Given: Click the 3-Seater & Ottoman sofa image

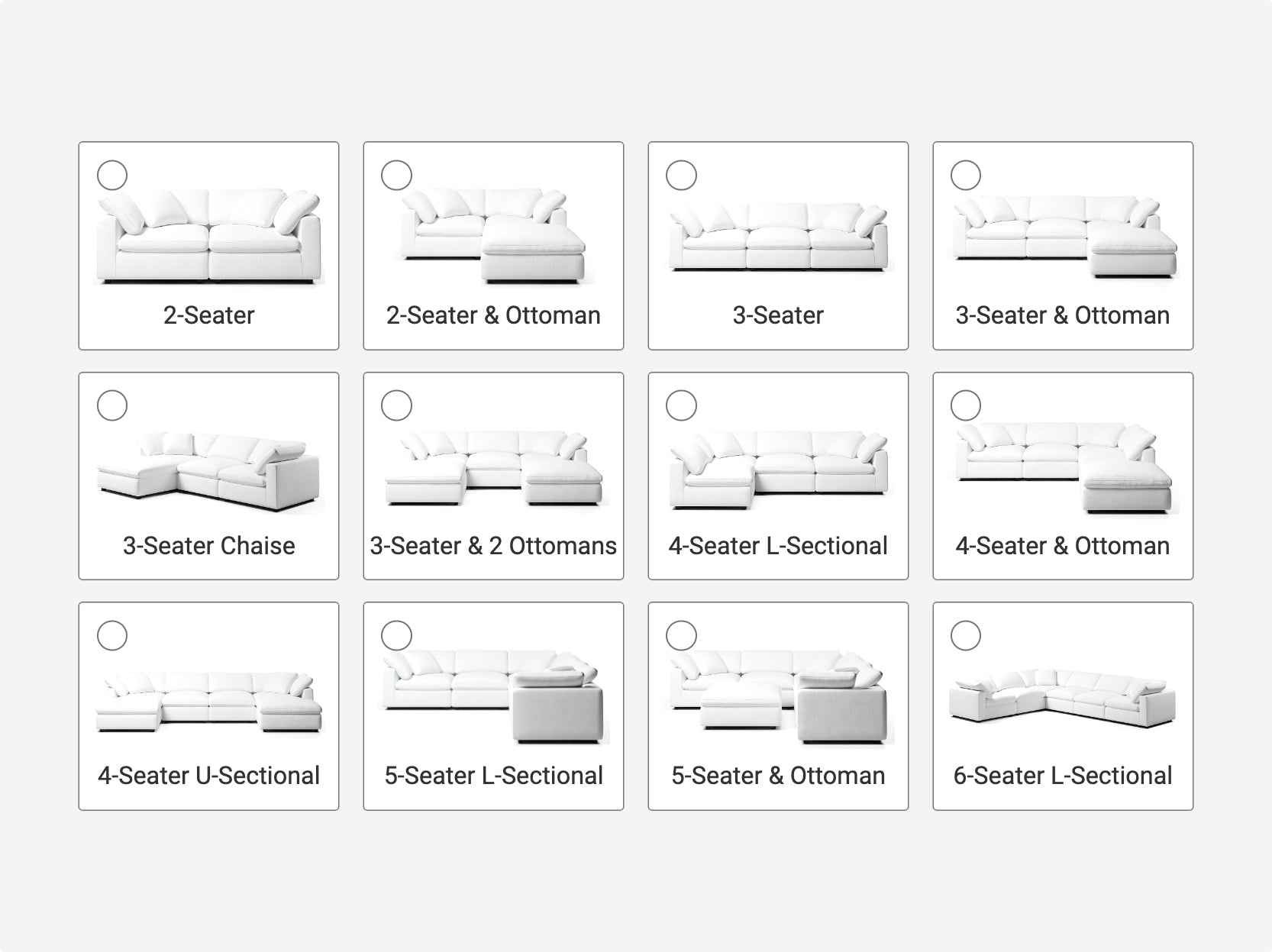Looking at the screenshot, I should [1062, 235].
